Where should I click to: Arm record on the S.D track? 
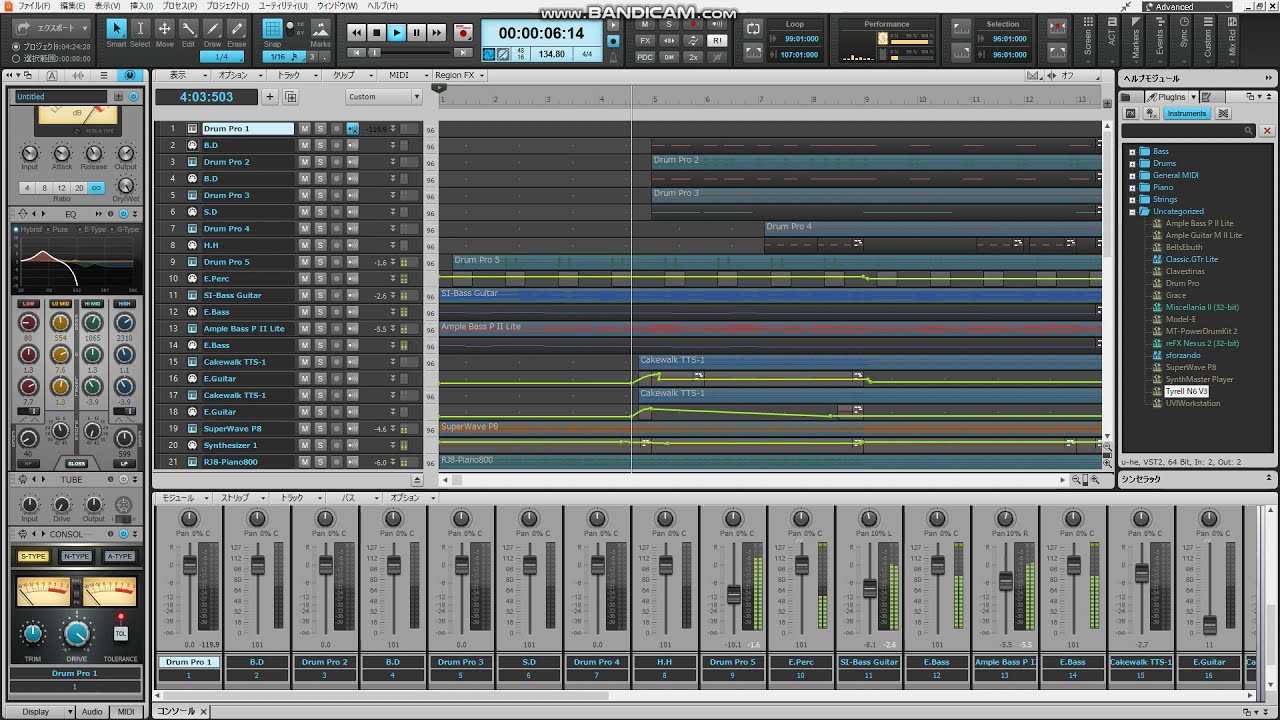(x=336, y=212)
